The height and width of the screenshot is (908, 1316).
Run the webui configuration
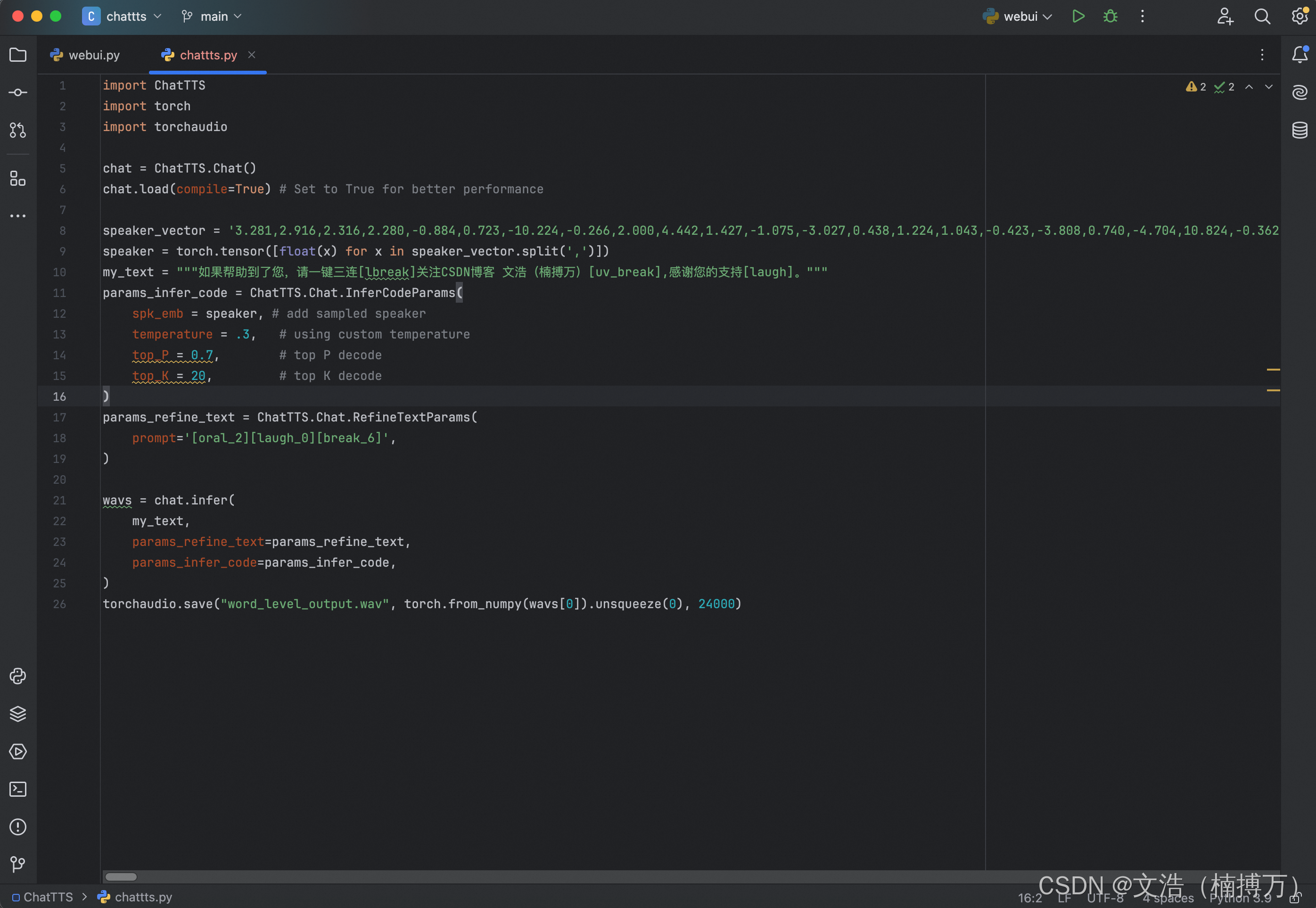pos(1077,16)
